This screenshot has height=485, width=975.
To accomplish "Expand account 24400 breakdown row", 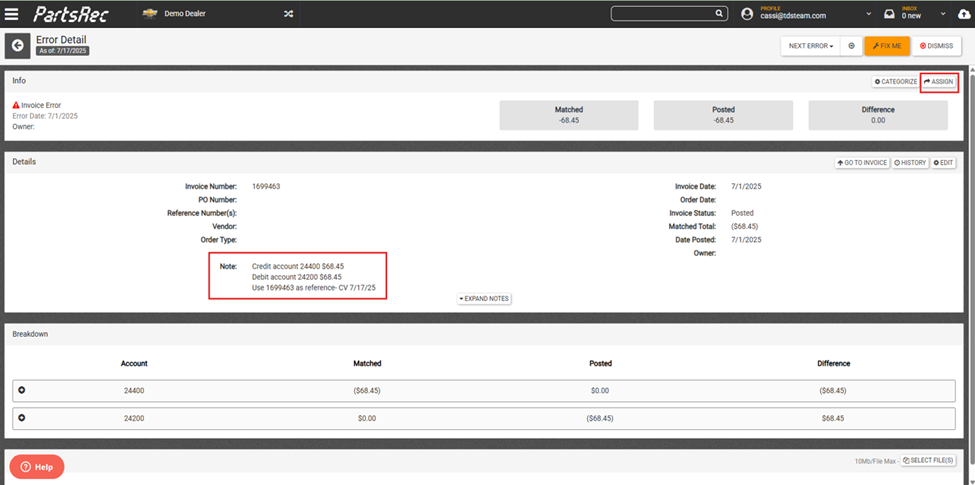I will point(22,390).
